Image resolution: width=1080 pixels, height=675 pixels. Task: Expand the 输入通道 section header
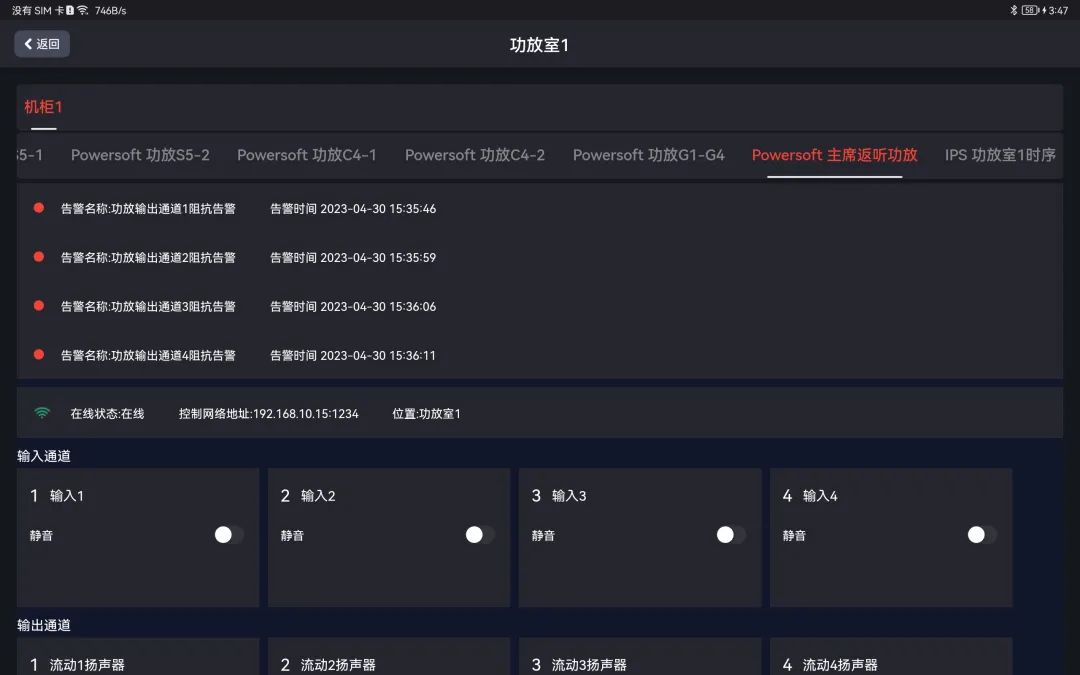tap(41, 456)
